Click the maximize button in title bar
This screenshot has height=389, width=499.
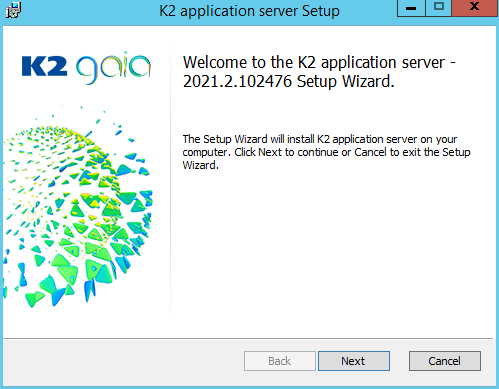439,8
